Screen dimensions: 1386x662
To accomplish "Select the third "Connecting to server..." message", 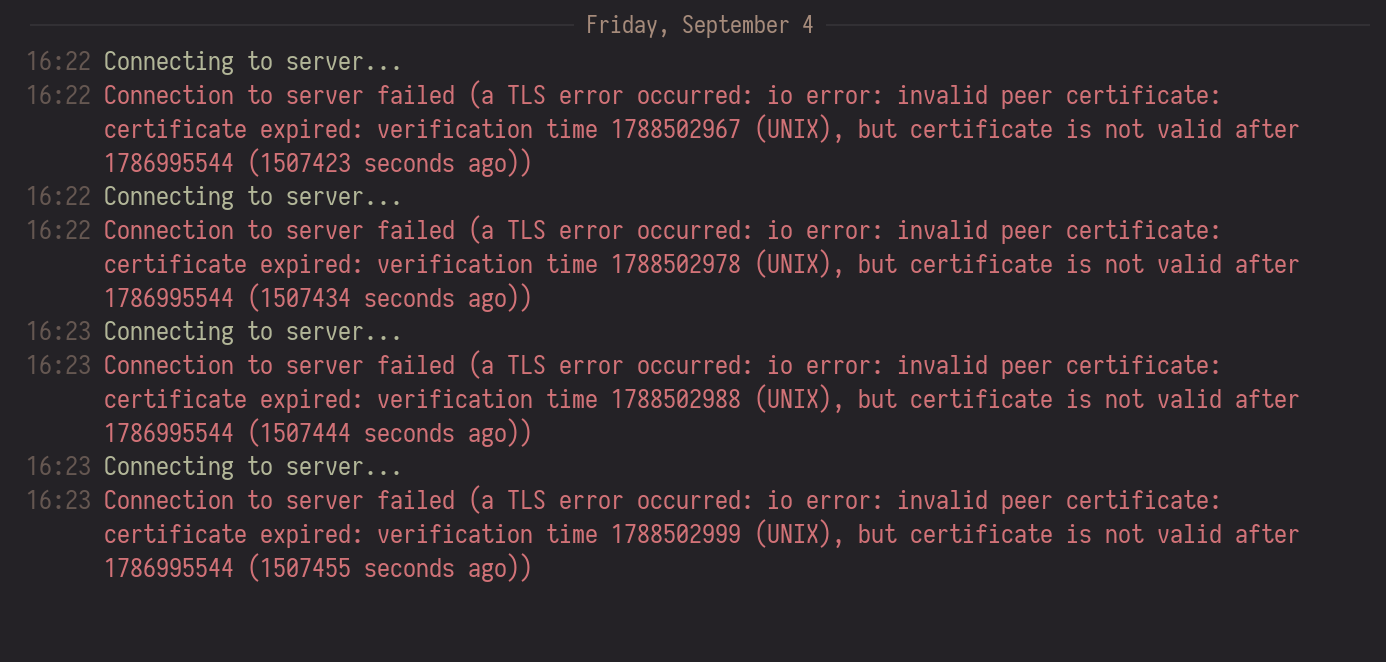I will 252,332.
